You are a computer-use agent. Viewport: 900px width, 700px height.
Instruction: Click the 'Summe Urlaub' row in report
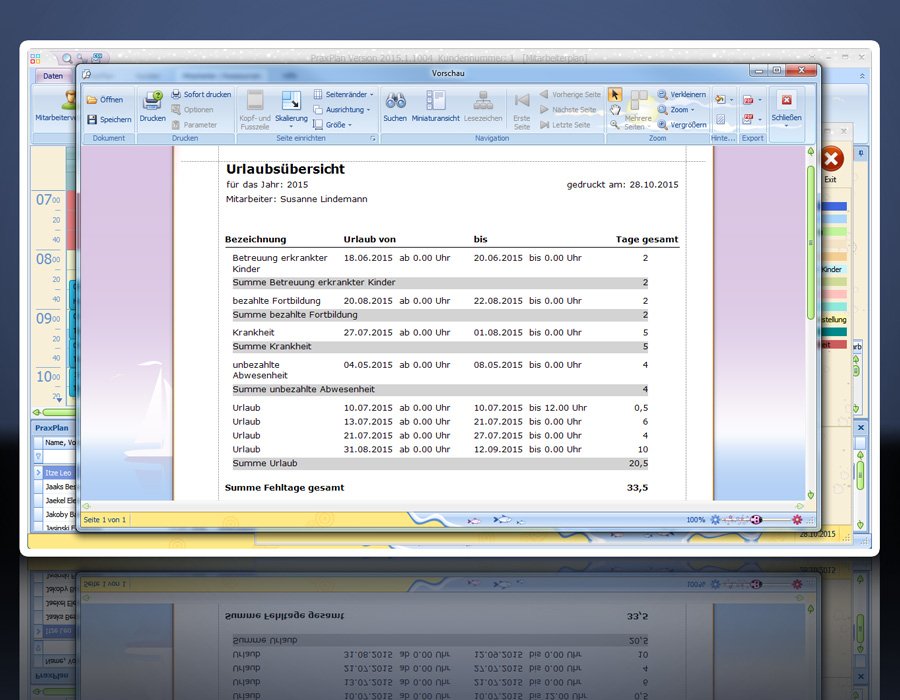[440, 463]
